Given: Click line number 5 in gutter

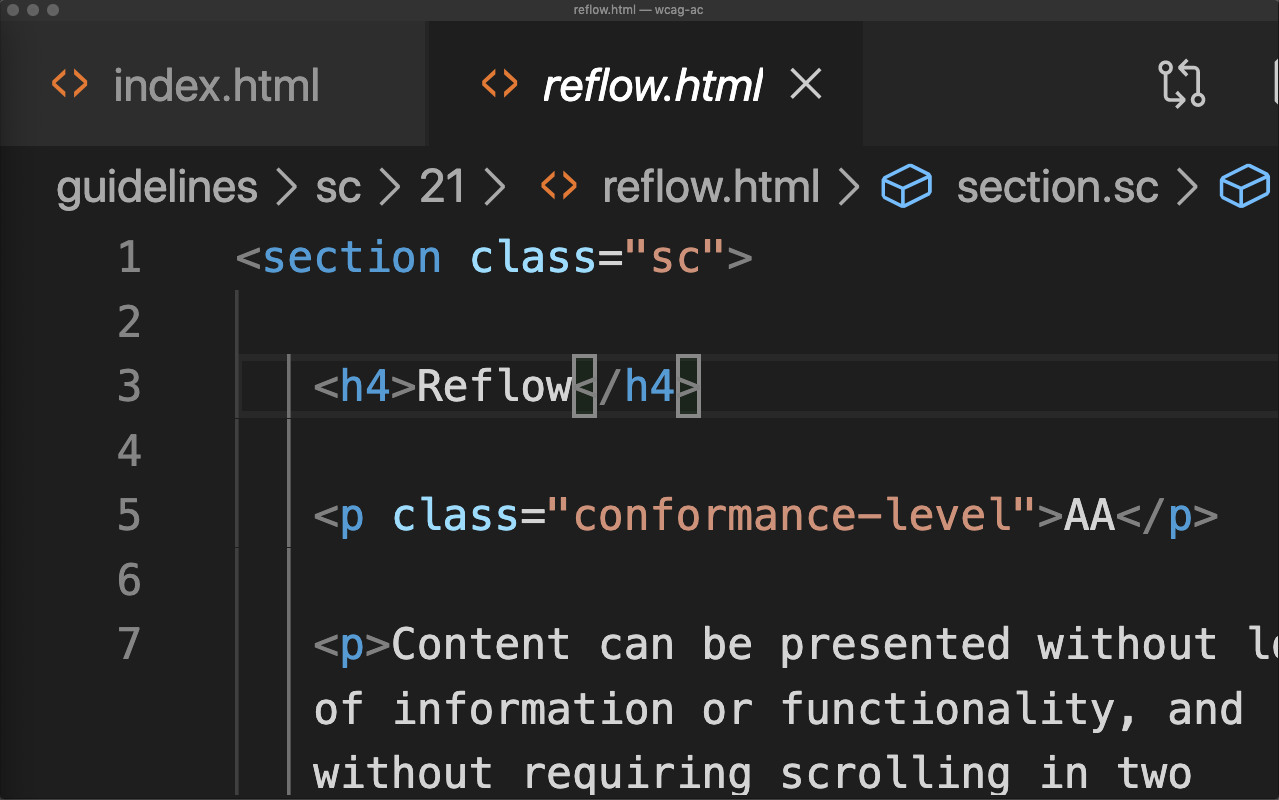Looking at the screenshot, I should pos(129,515).
